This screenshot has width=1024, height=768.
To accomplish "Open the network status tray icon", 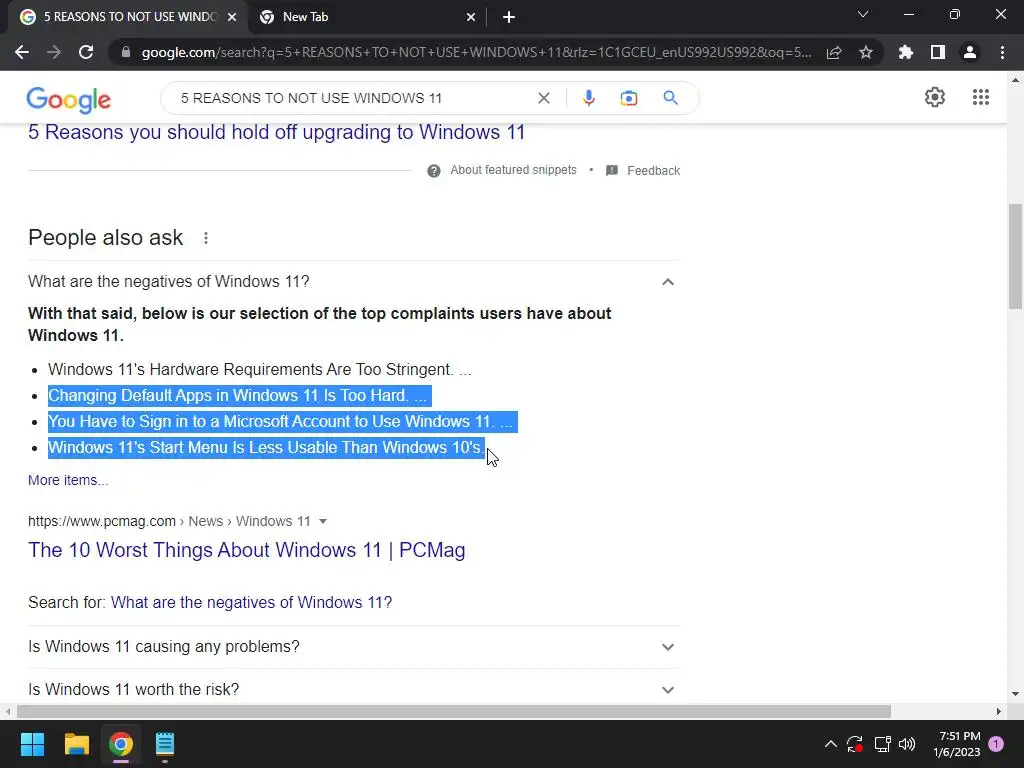I will pyautogui.click(x=882, y=744).
